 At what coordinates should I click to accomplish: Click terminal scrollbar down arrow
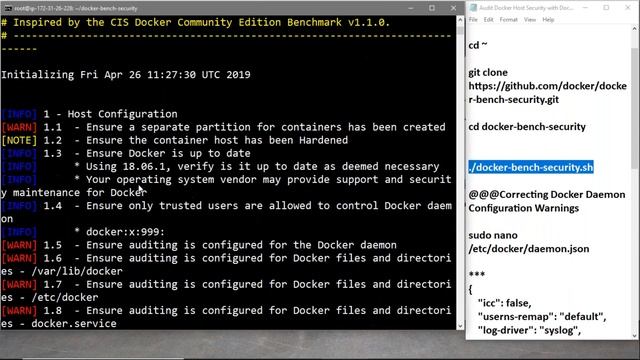(x=460, y=326)
